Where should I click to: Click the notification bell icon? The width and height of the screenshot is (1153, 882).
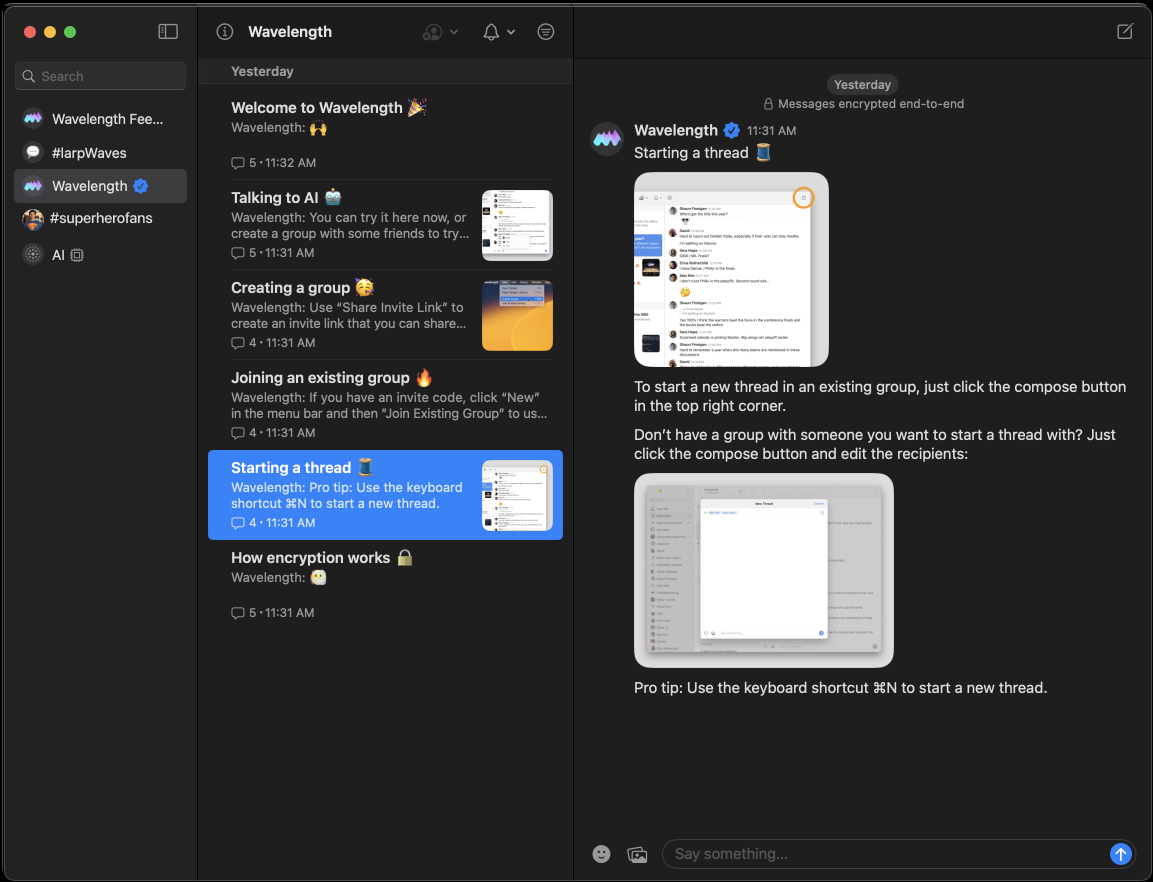pos(490,32)
